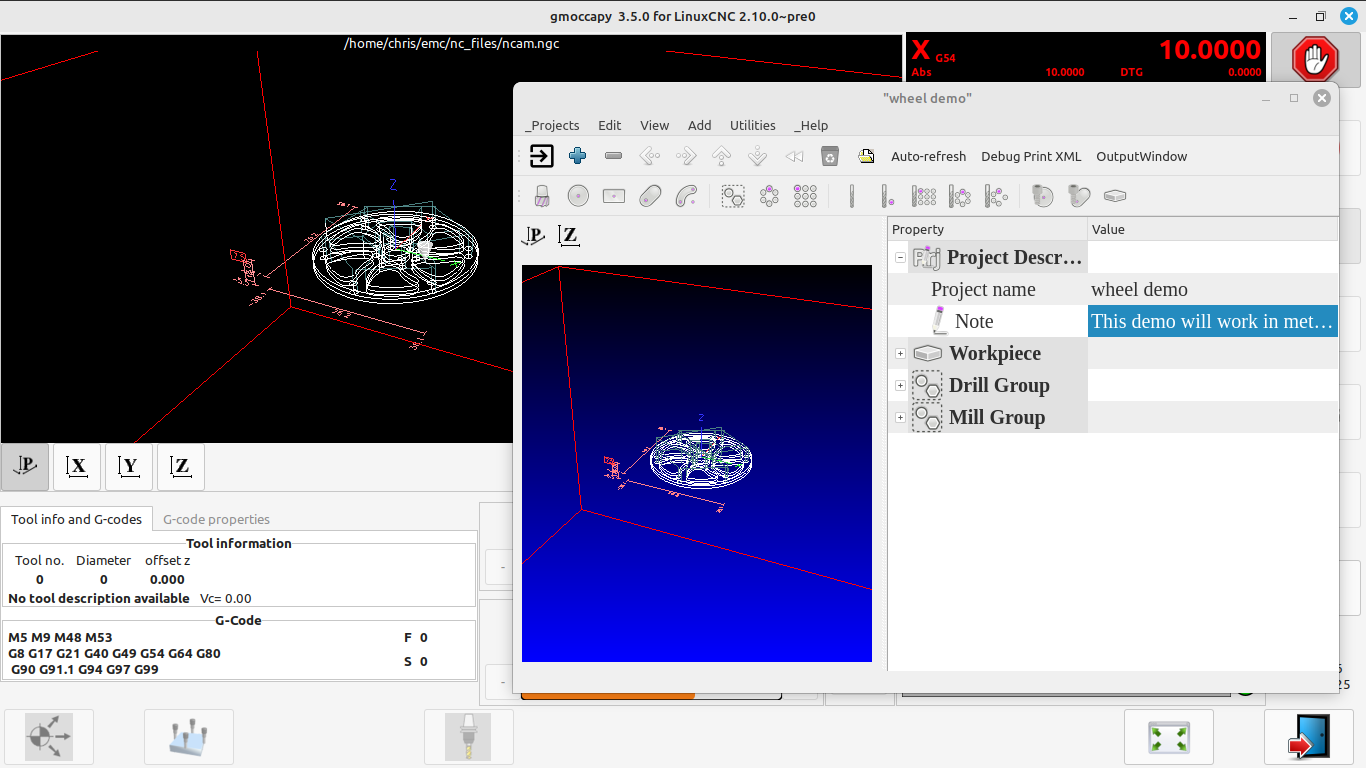
Task: Click the gmoccapy exit door button
Action: coord(1308,738)
